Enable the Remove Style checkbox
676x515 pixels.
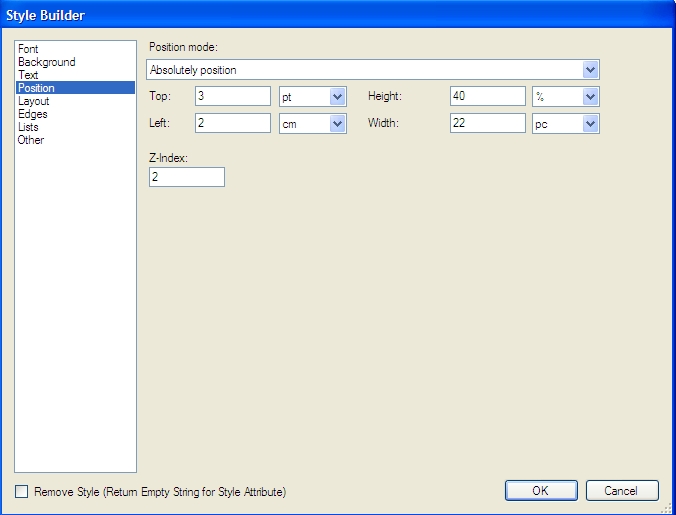pos(22,491)
